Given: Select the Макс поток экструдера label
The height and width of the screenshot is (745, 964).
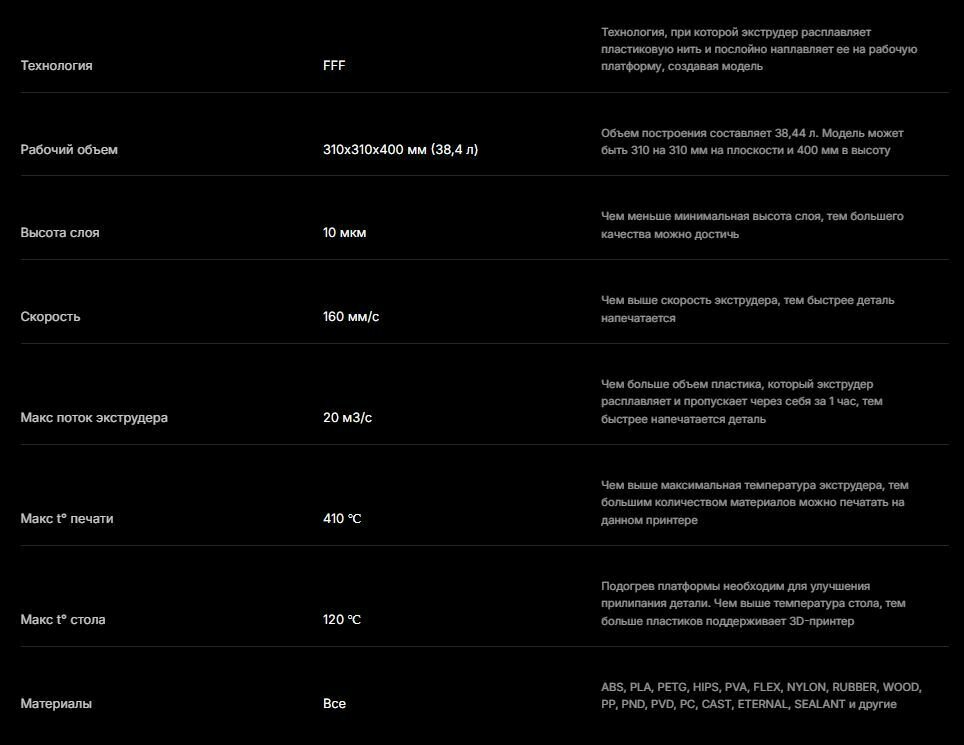Looking at the screenshot, I should [94, 418].
